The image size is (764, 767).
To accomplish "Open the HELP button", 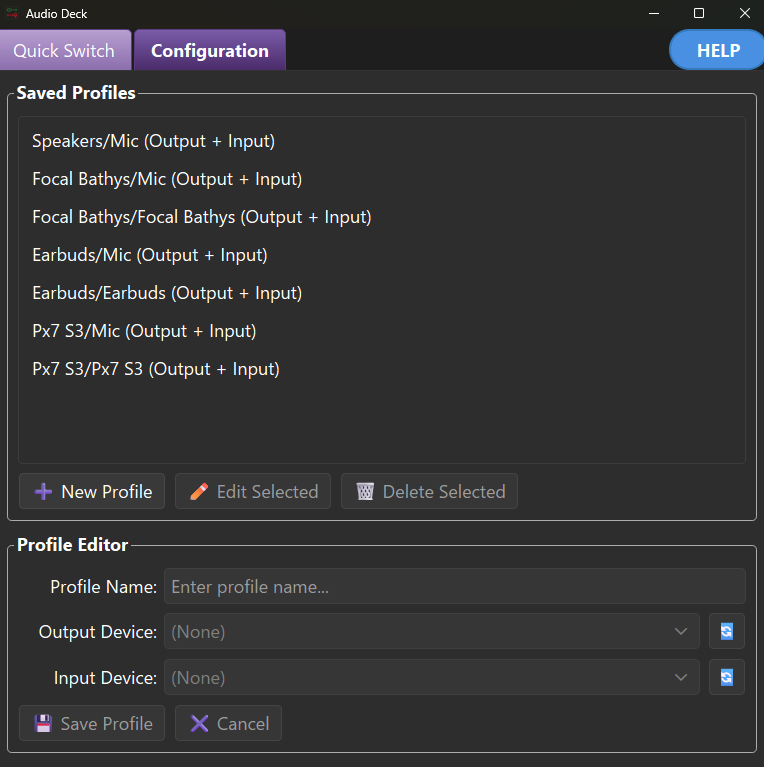I will (717, 50).
